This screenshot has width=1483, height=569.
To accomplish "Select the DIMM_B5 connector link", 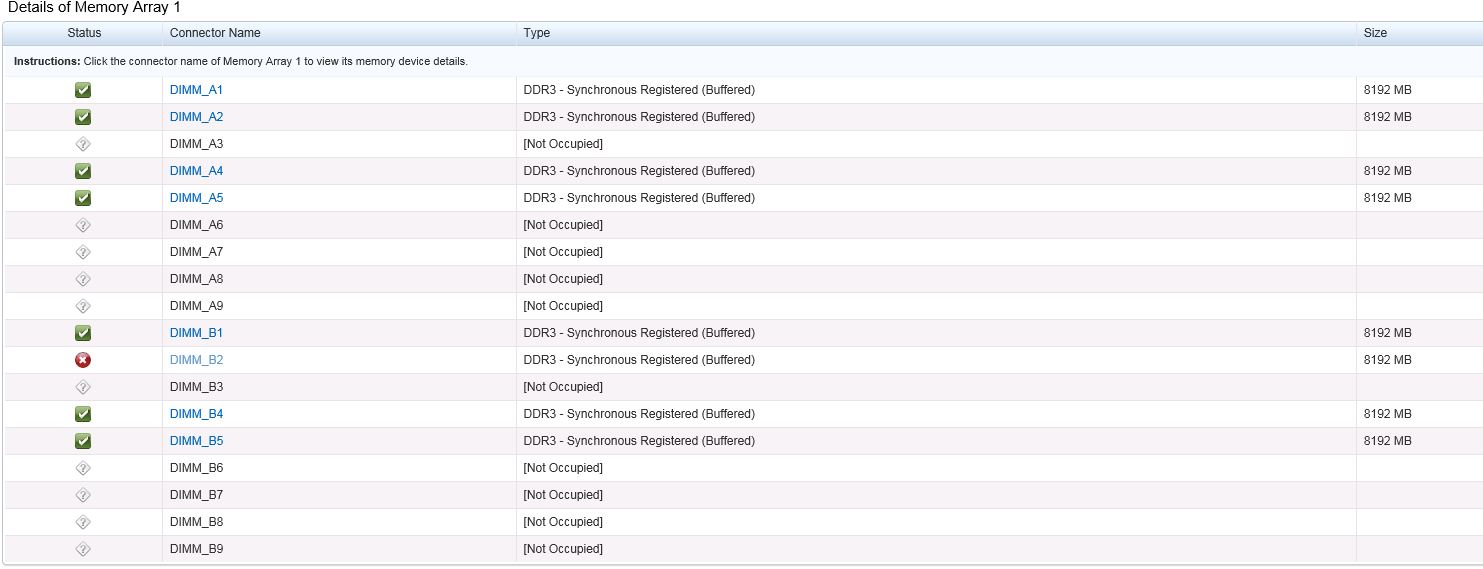I will (196, 441).
